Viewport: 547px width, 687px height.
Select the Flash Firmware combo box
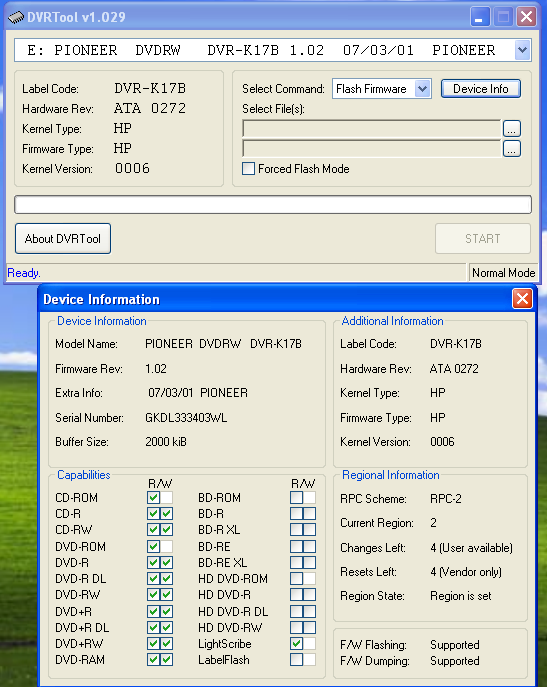click(382, 89)
